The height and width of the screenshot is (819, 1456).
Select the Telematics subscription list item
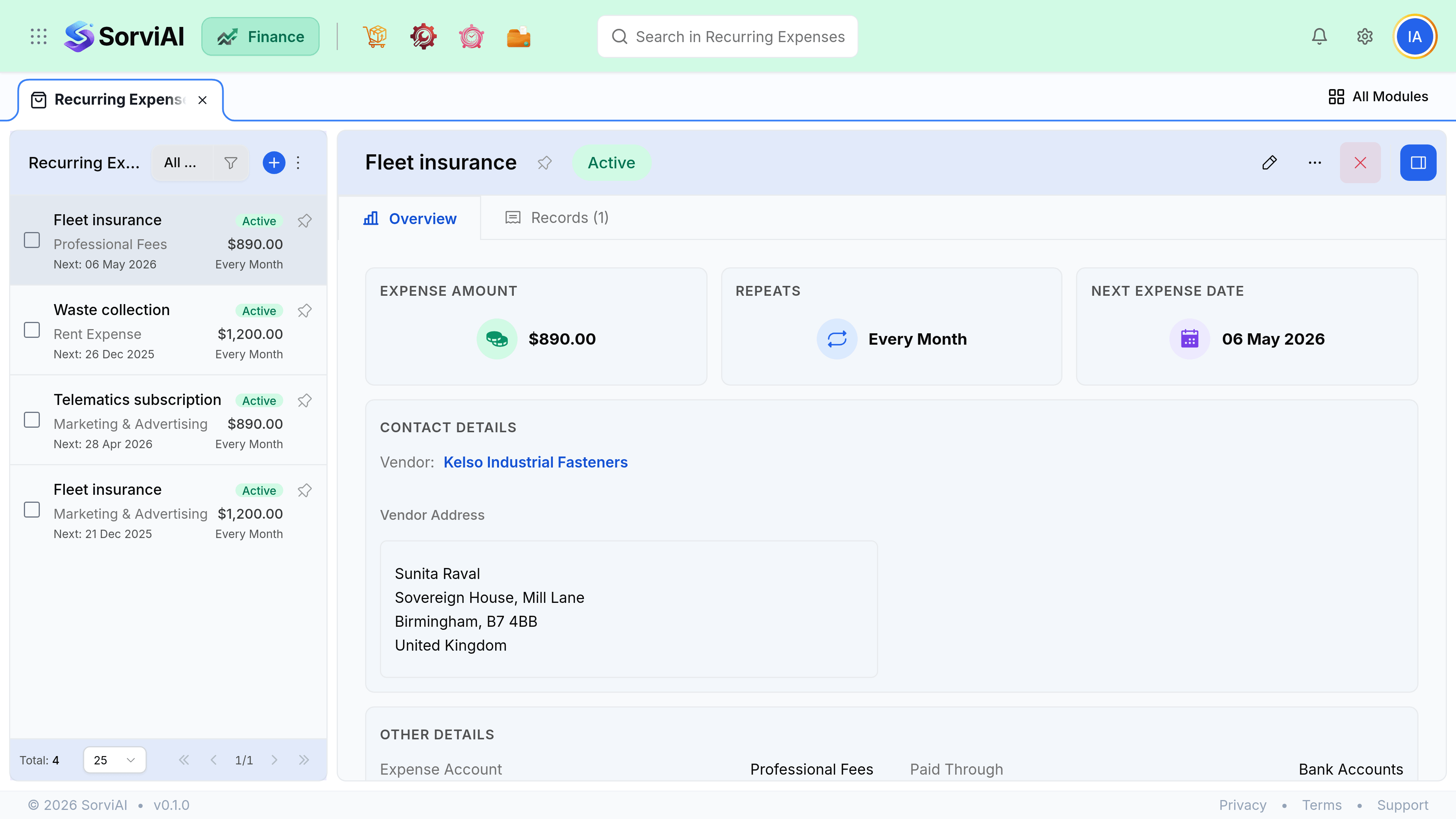tap(168, 420)
